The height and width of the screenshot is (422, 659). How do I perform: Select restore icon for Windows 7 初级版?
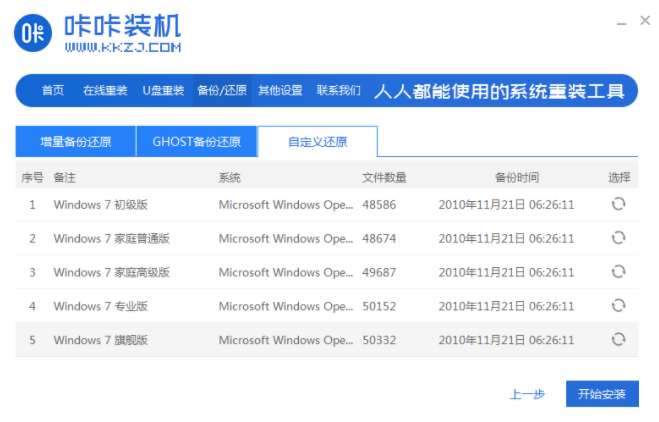click(618, 204)
